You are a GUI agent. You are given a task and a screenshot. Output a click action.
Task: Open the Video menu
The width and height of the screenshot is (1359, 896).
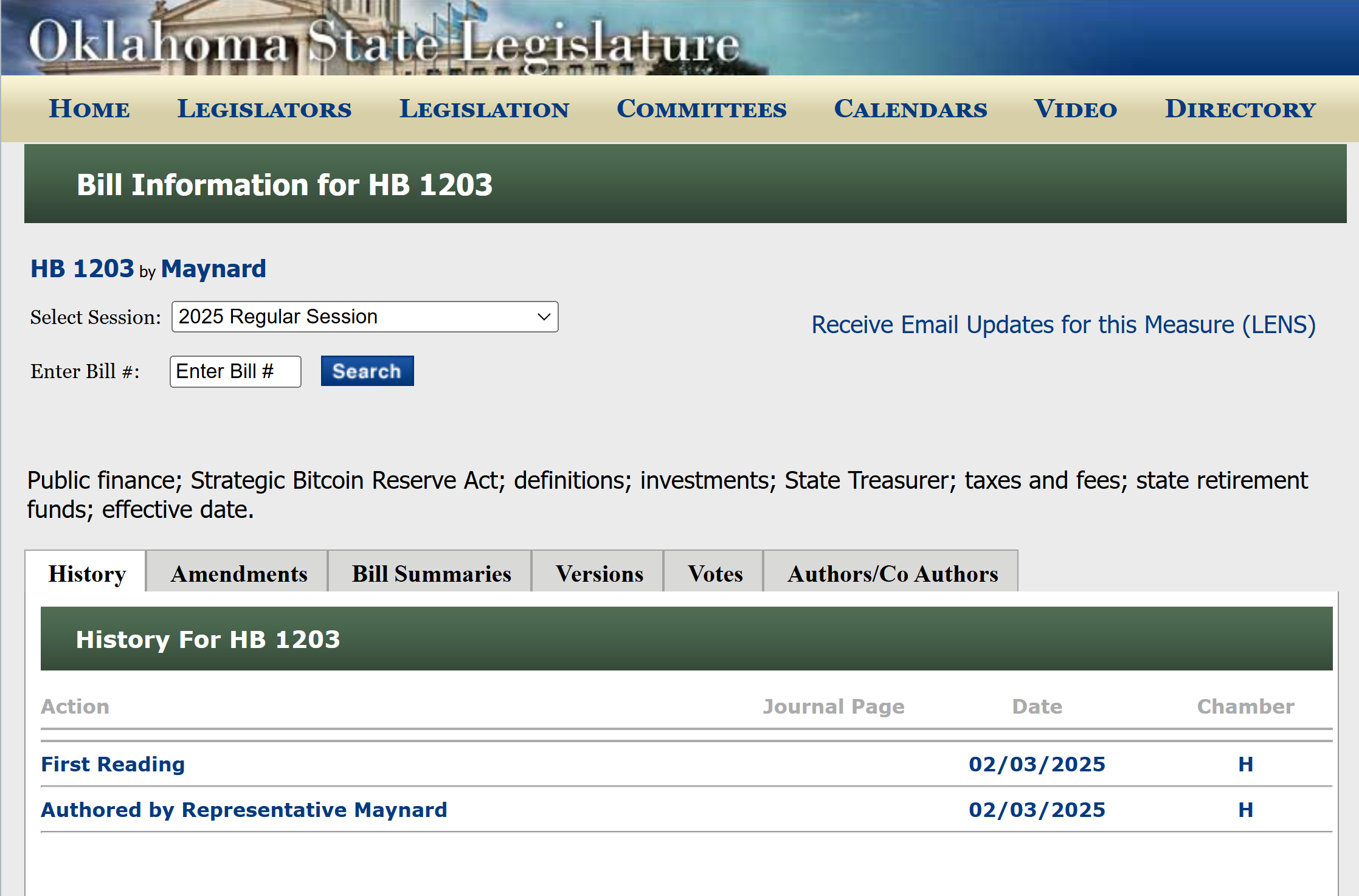tap(1075, 109)
